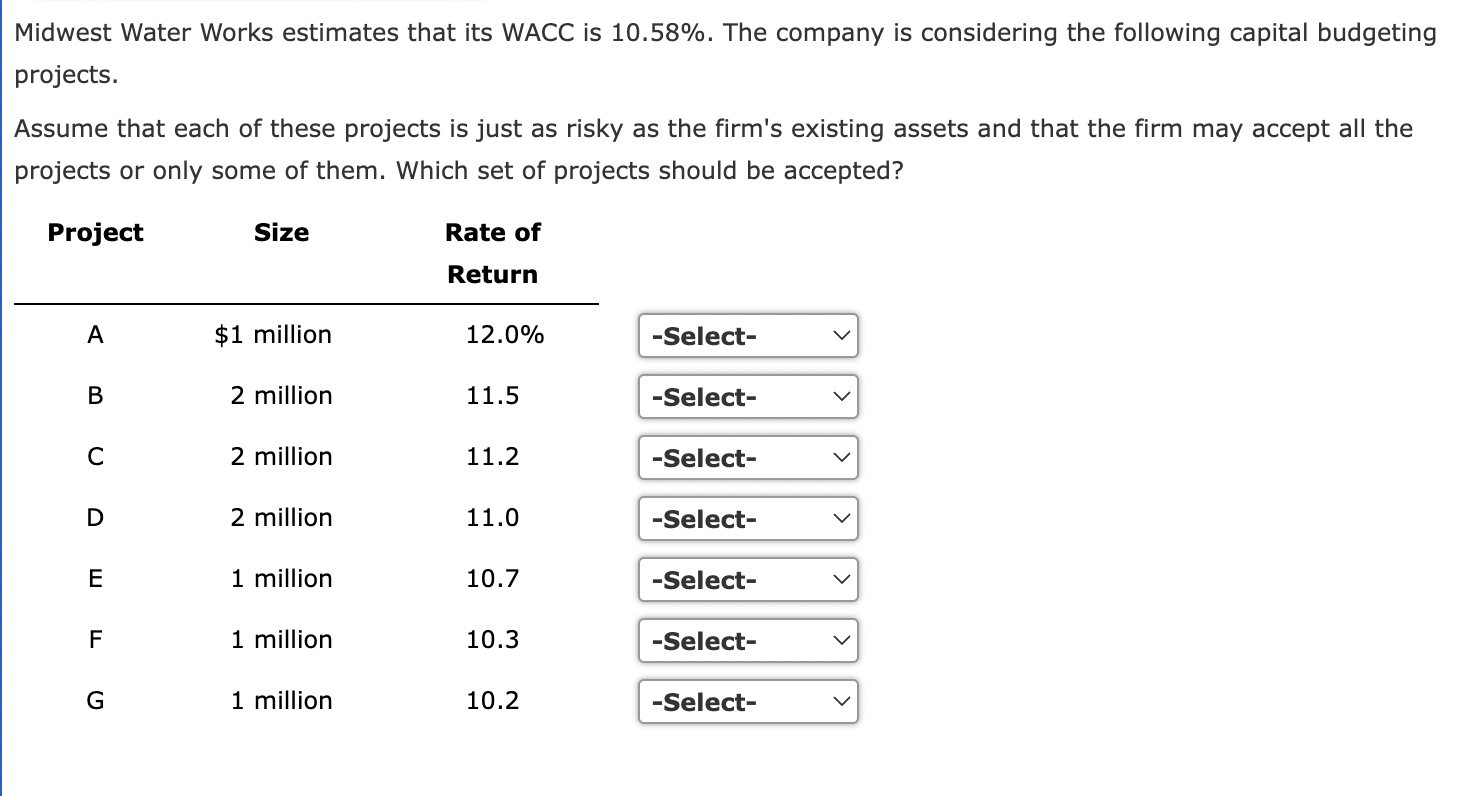Click the dropdown arrow beside Project F
The width and height of the screenshot is (1476, 796).
pyautogui.click(x=843, y=640)
